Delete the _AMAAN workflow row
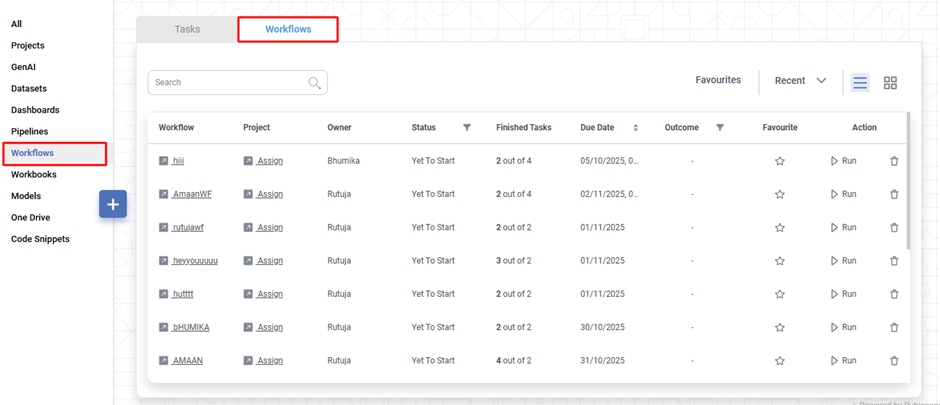 click(x=894, y=361)
